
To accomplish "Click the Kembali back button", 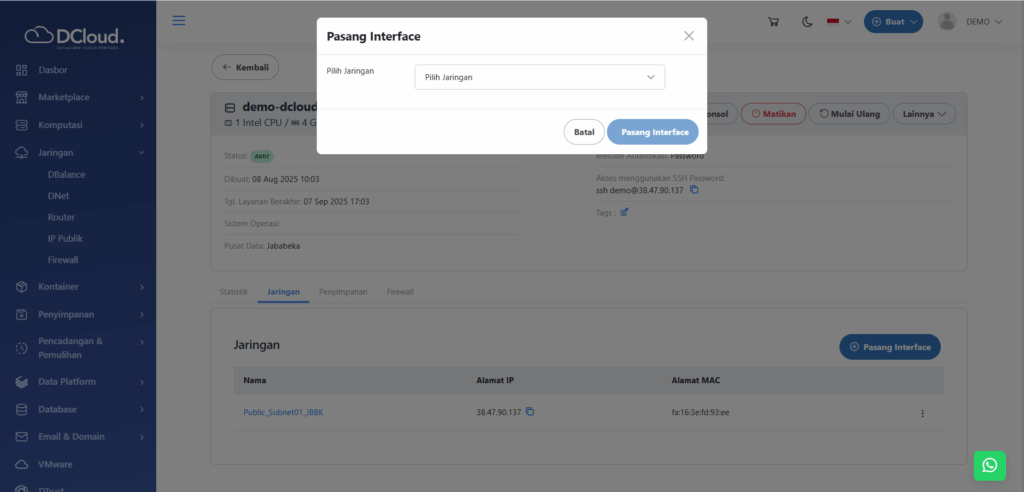I will point(245,67).
